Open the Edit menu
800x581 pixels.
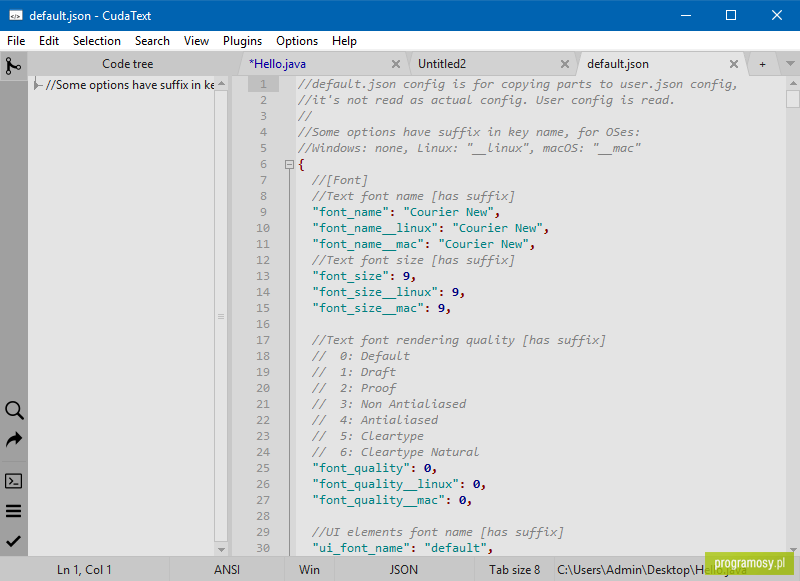[49, 41]
